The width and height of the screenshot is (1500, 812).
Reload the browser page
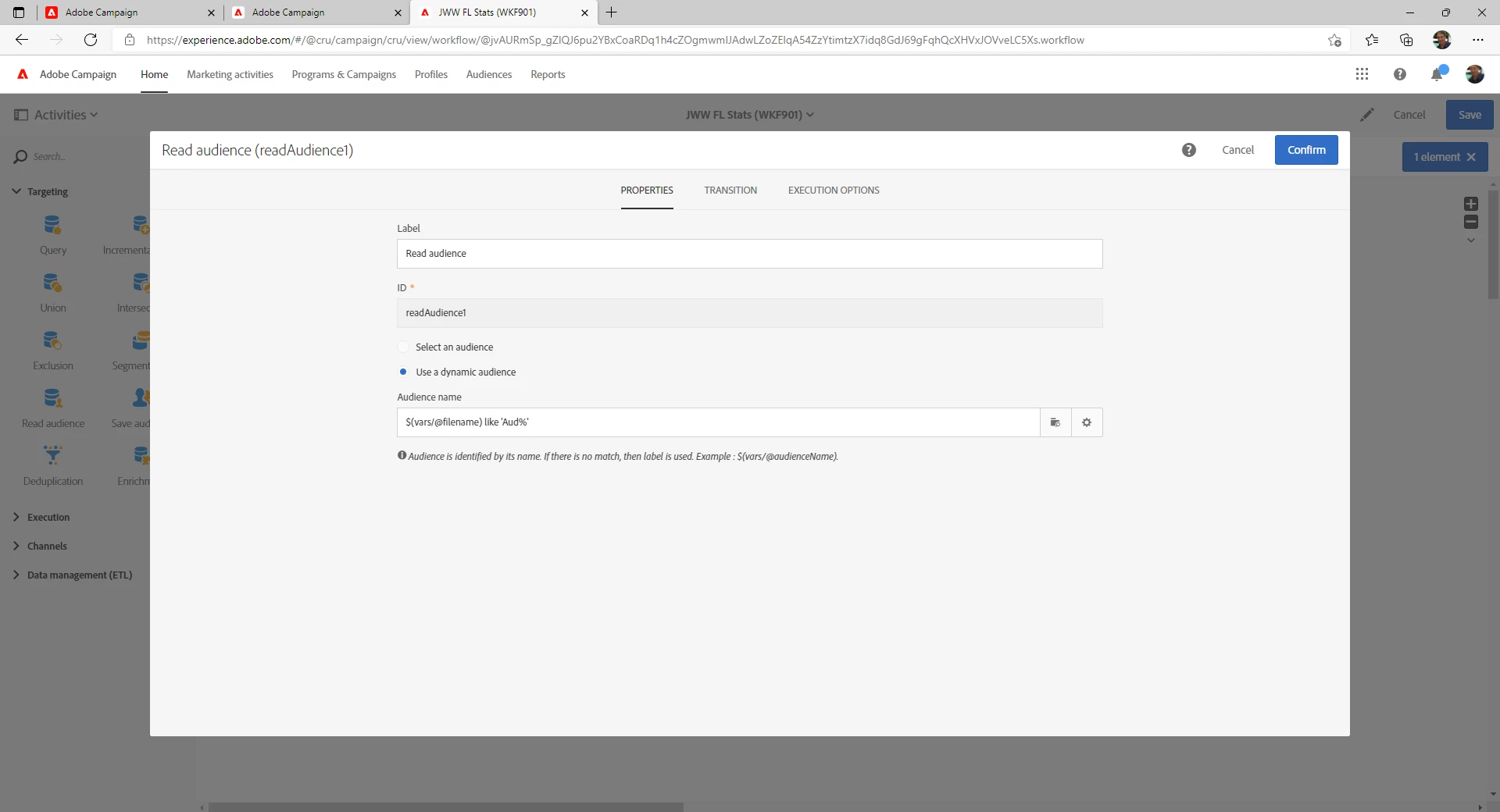pos(91,40)
